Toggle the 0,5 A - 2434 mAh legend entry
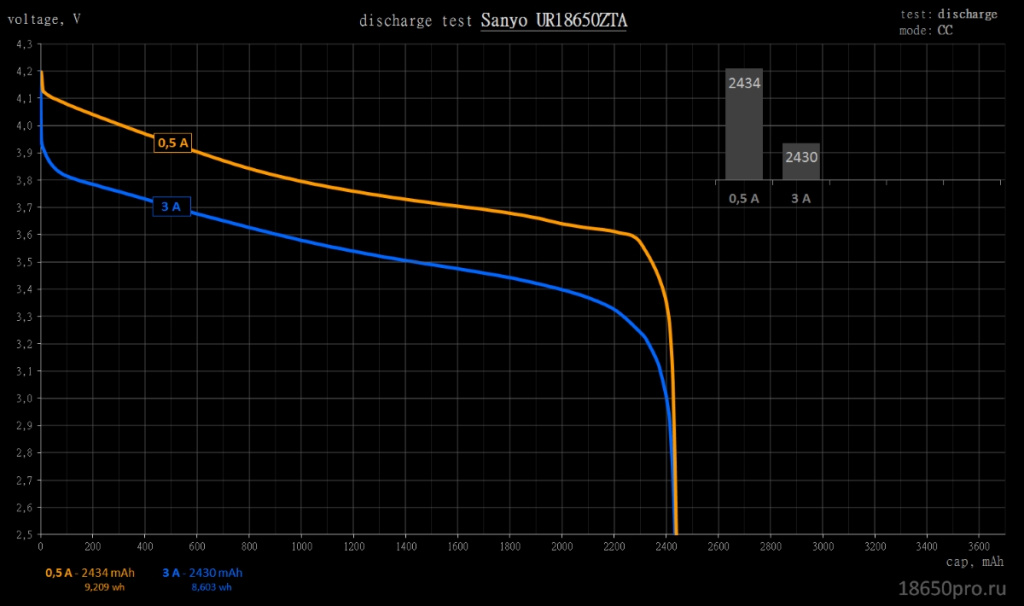The height and width of the screenshot is (606, 1024). (x=90, y=573)
